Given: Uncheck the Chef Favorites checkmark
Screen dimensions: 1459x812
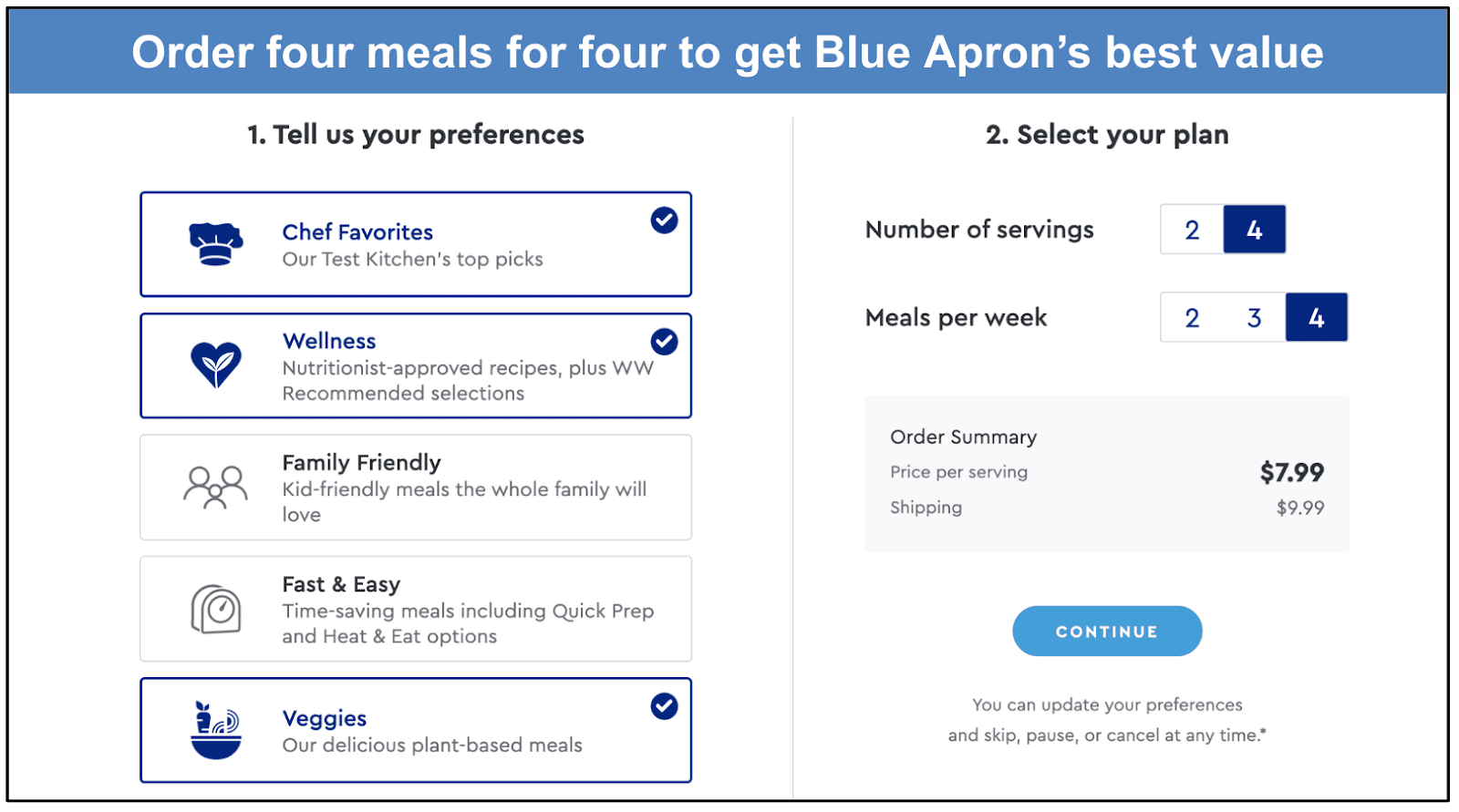Looking at the screenshot, I should pos(664,220).
